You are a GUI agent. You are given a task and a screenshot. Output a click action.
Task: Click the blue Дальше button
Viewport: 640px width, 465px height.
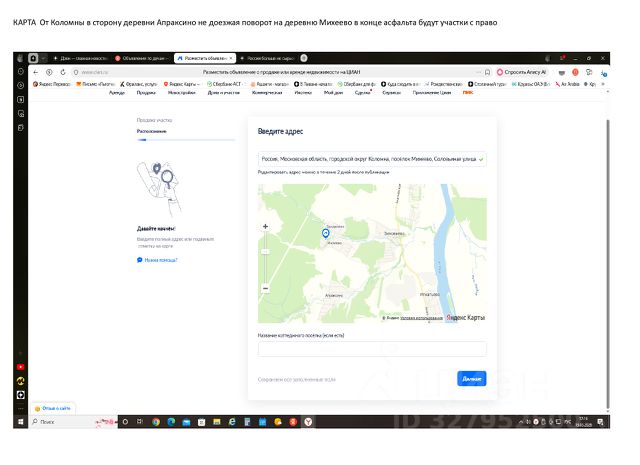pos(471,378)
